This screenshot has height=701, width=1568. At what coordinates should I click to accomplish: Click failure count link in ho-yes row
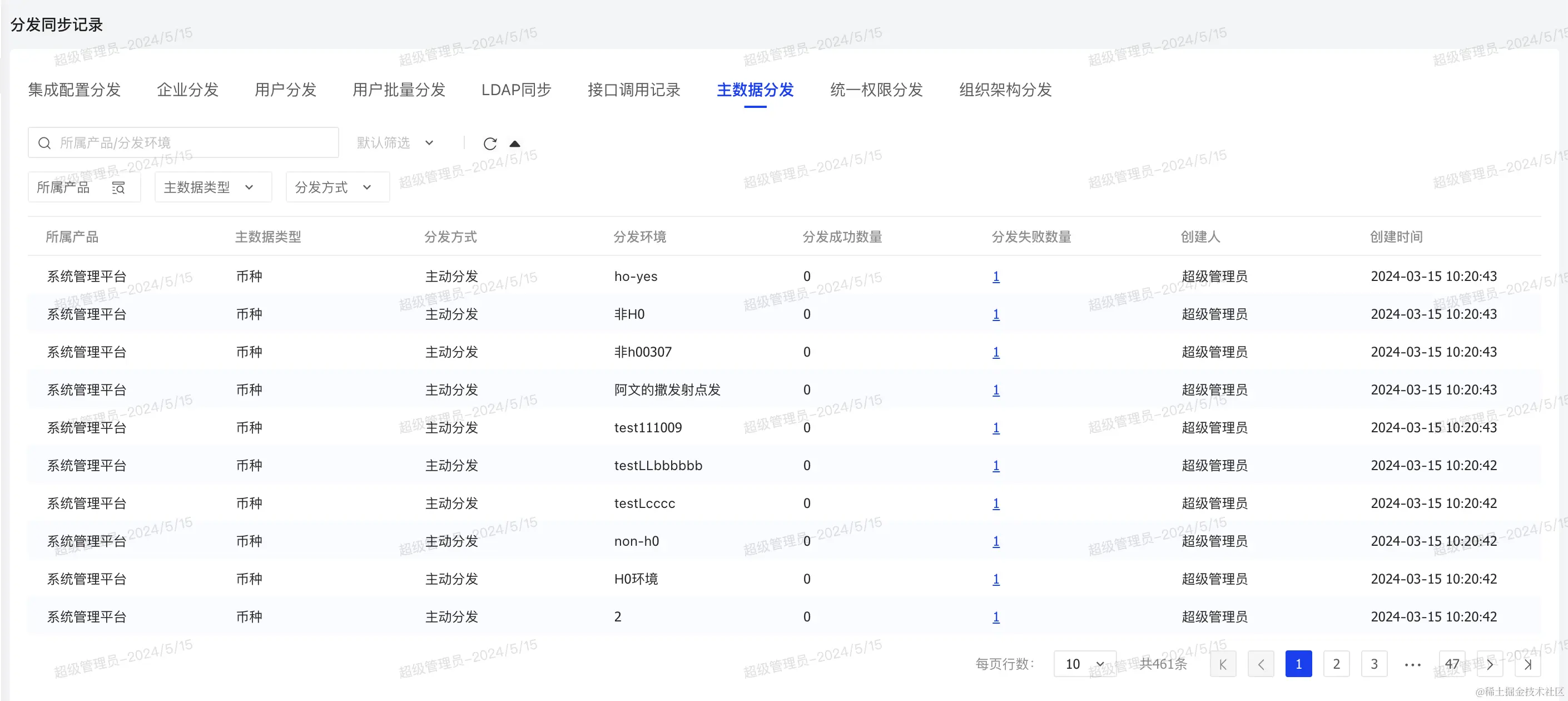(996, 277)
